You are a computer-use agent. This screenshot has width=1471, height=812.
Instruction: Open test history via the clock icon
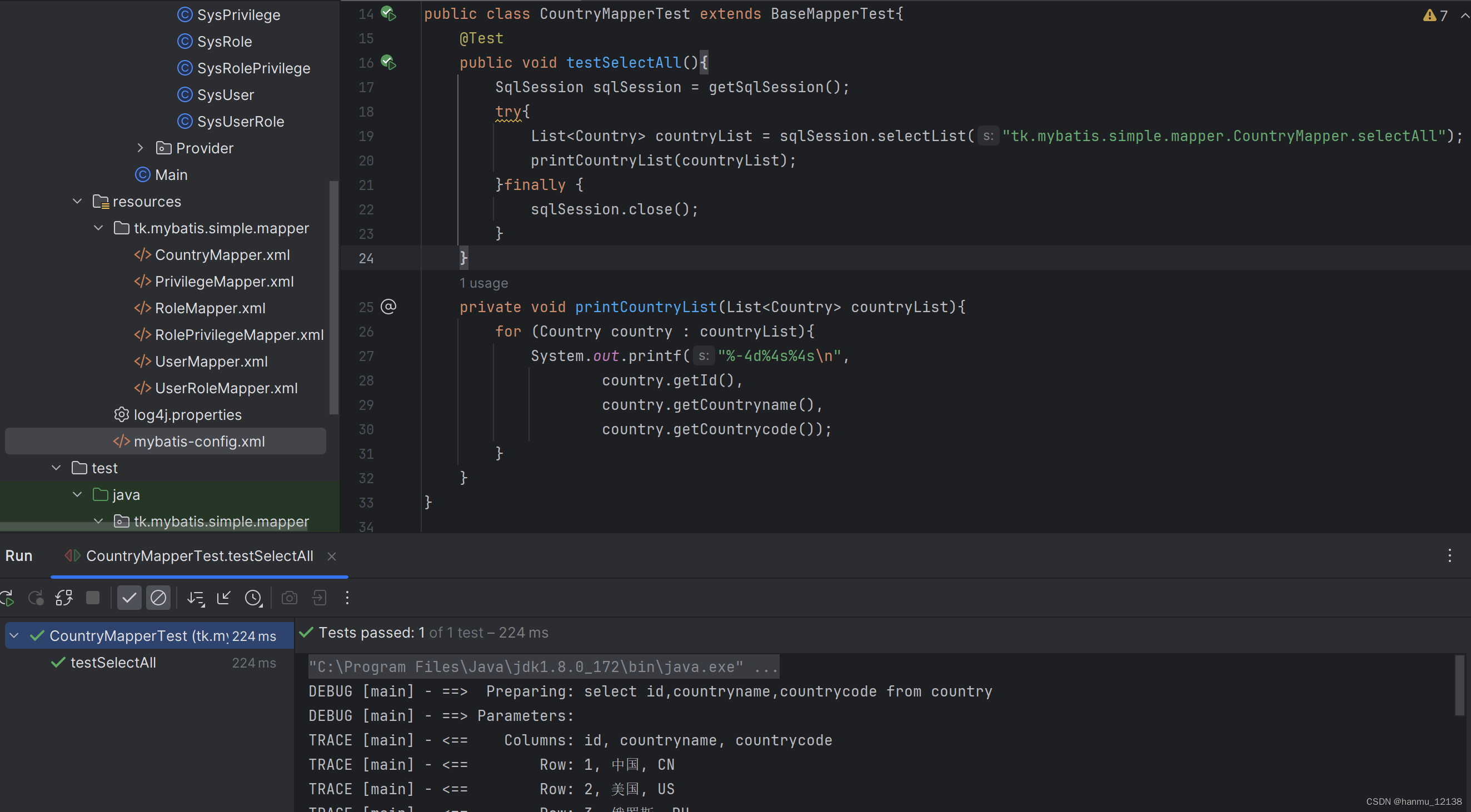253,598
